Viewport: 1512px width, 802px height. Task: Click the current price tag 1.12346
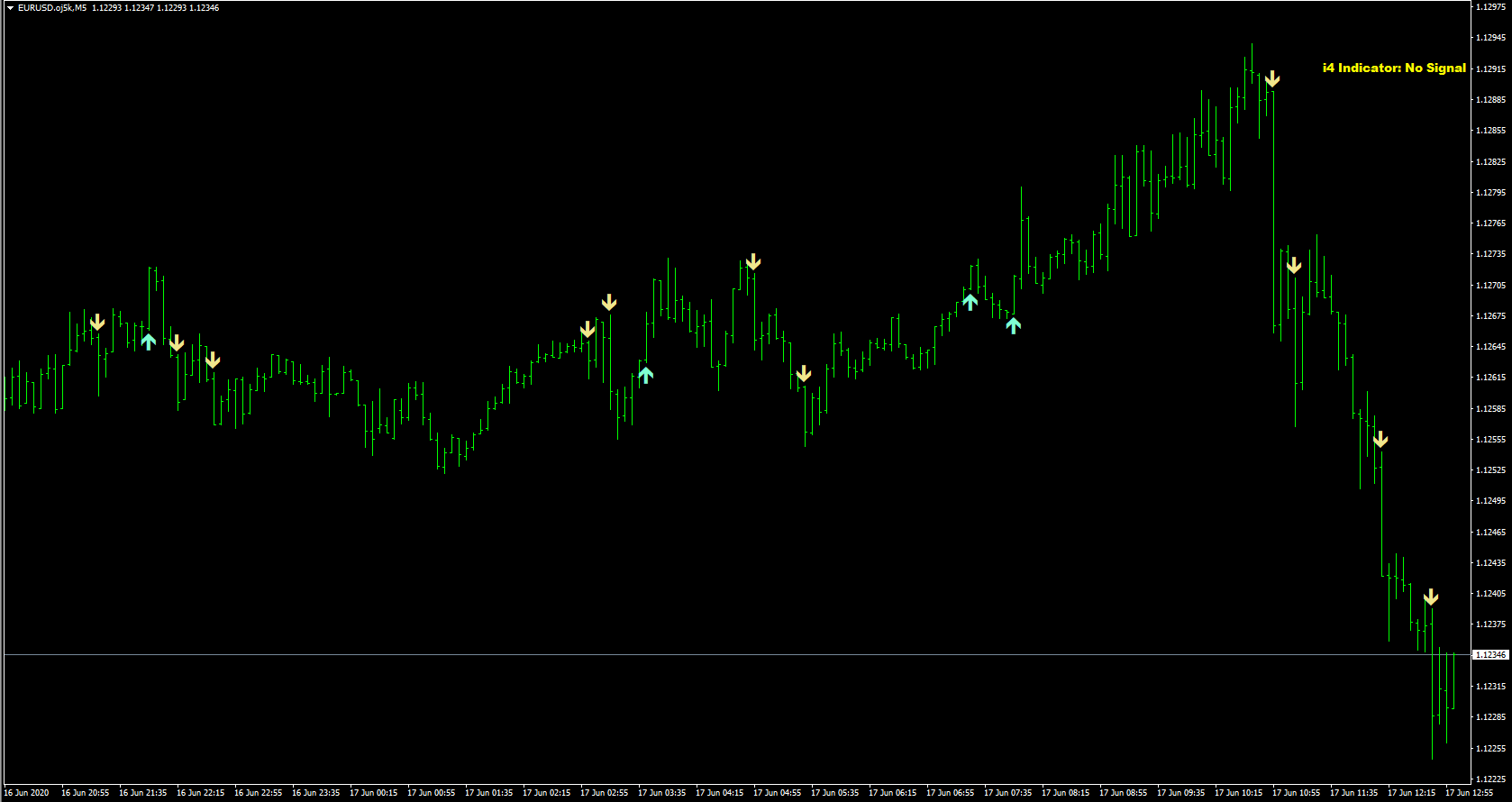1490,655
